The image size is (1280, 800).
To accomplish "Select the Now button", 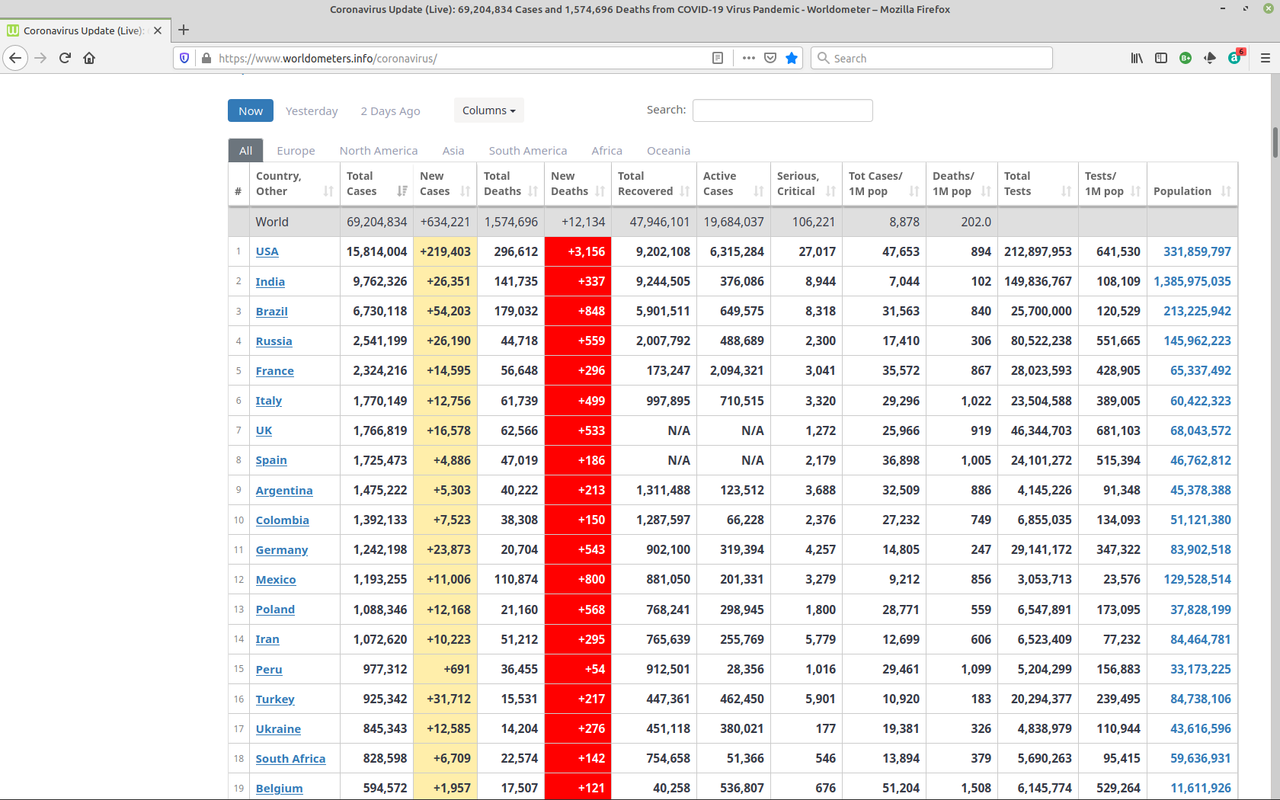I will tap(251, 110).
